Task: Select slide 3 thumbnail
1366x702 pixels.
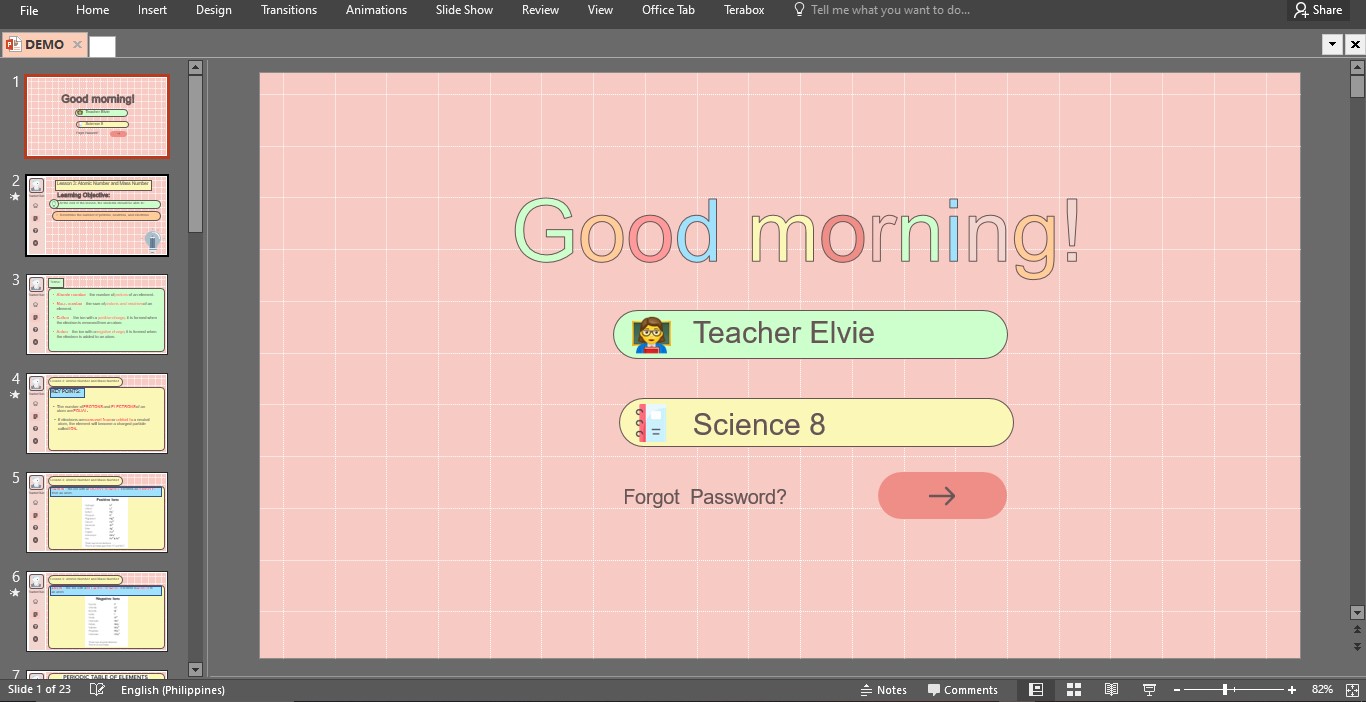Action: click(97, 314)
